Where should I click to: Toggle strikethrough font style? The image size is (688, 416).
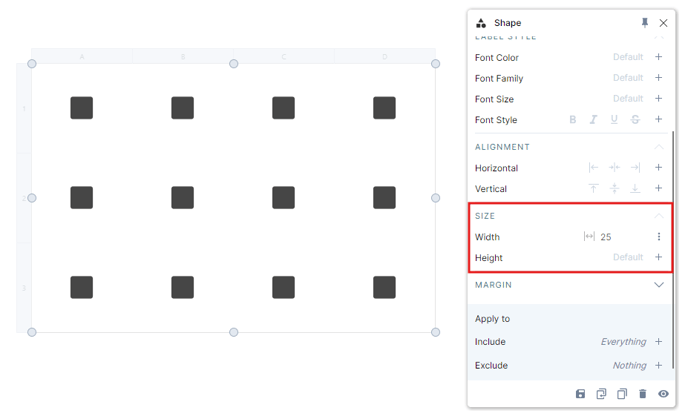point(635,120)
